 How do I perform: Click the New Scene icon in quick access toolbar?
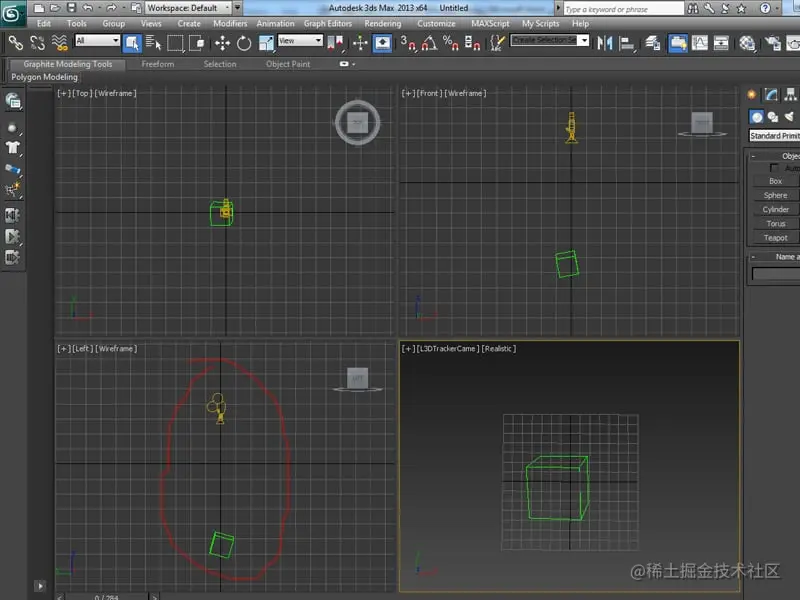pos(39,8)
